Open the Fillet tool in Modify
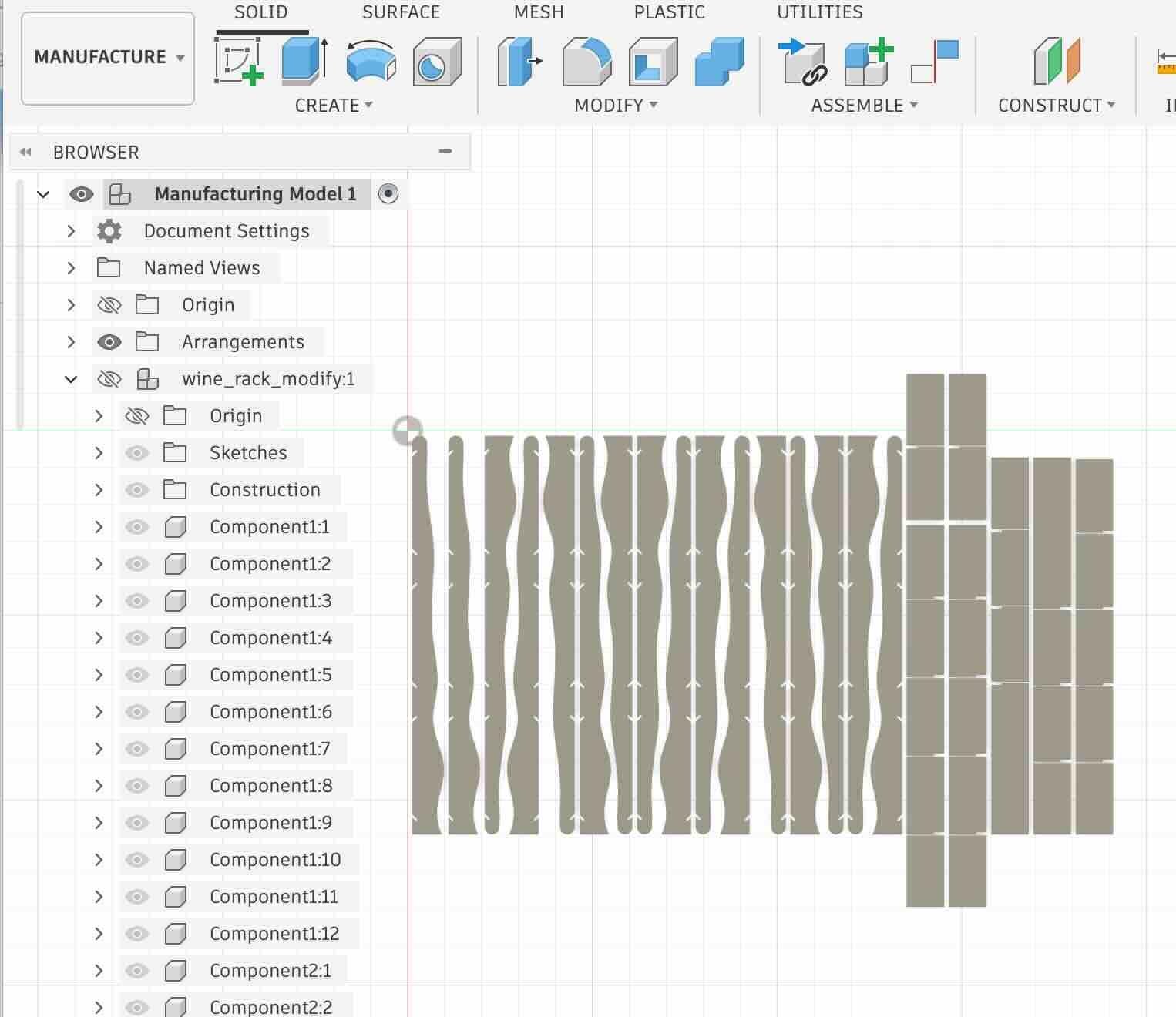 (586, 60)
